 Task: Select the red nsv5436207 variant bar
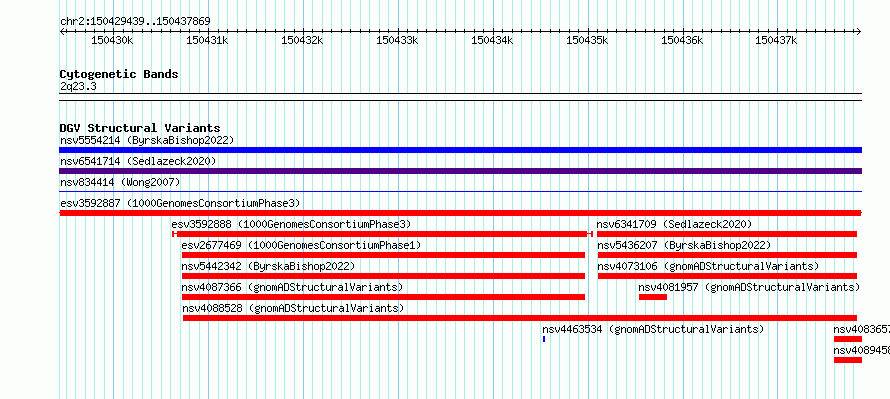(727, 255)
